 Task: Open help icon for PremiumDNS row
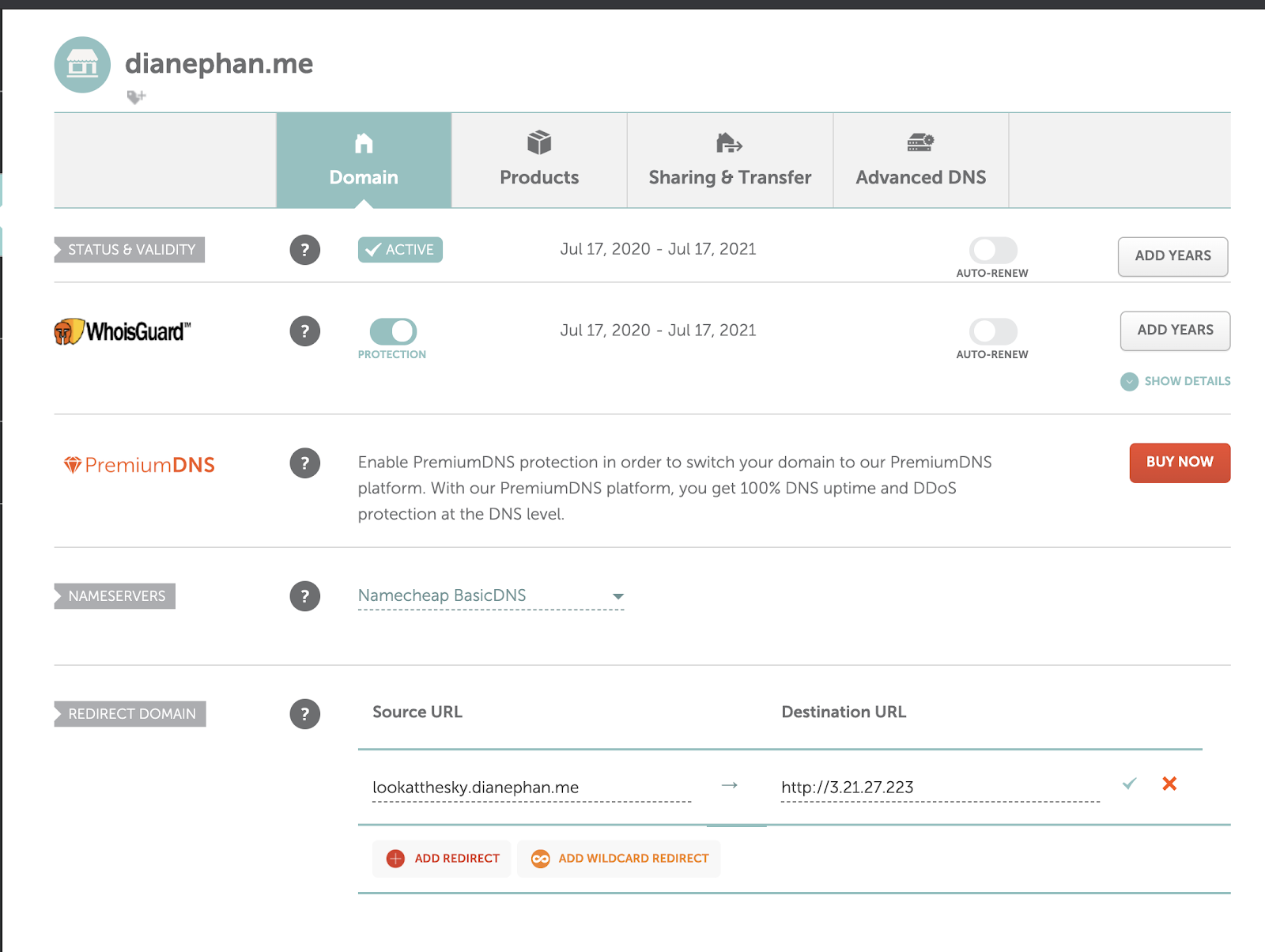click(305, 463)
